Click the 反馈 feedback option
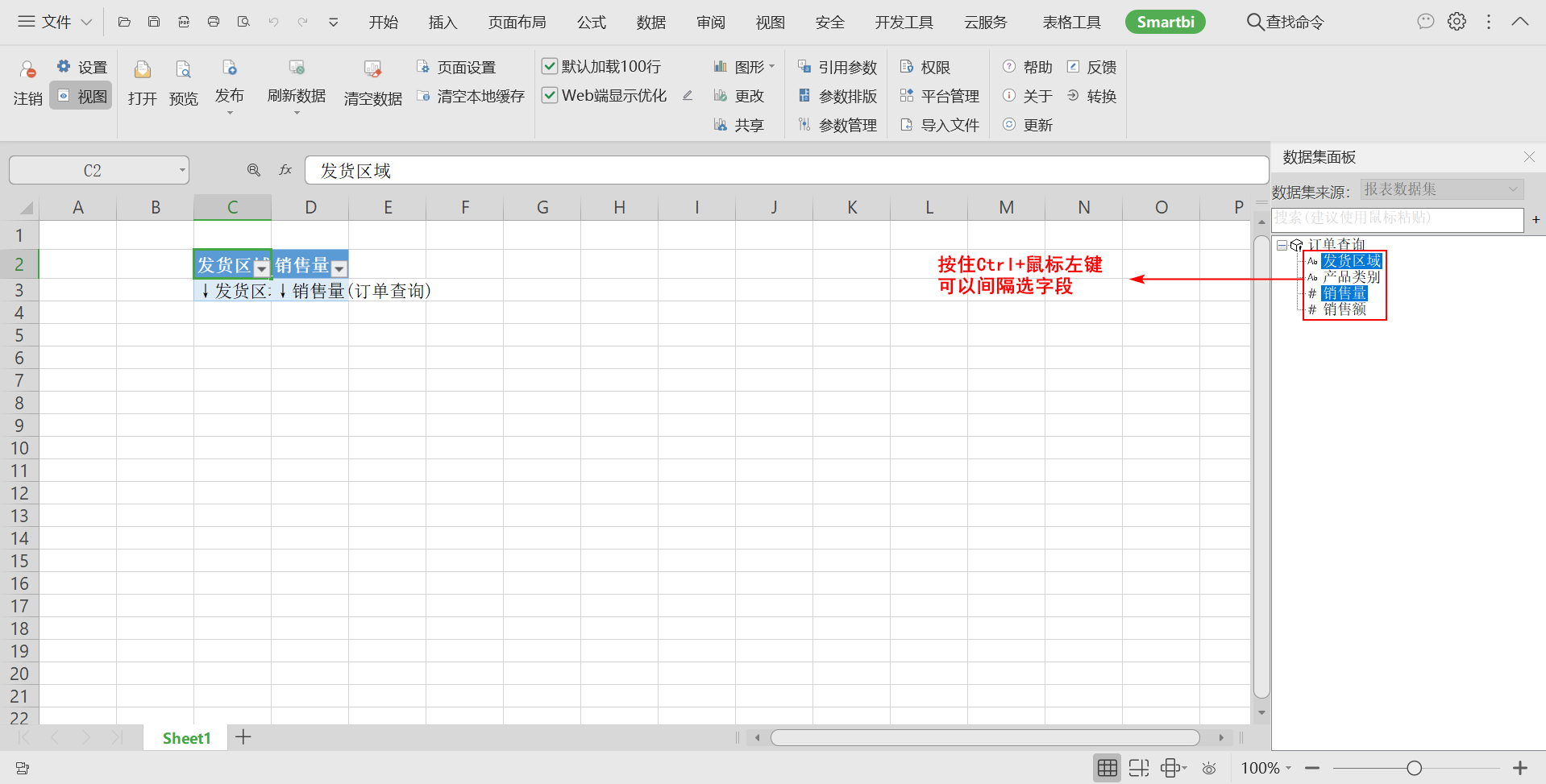 [x=1092, y=67]
